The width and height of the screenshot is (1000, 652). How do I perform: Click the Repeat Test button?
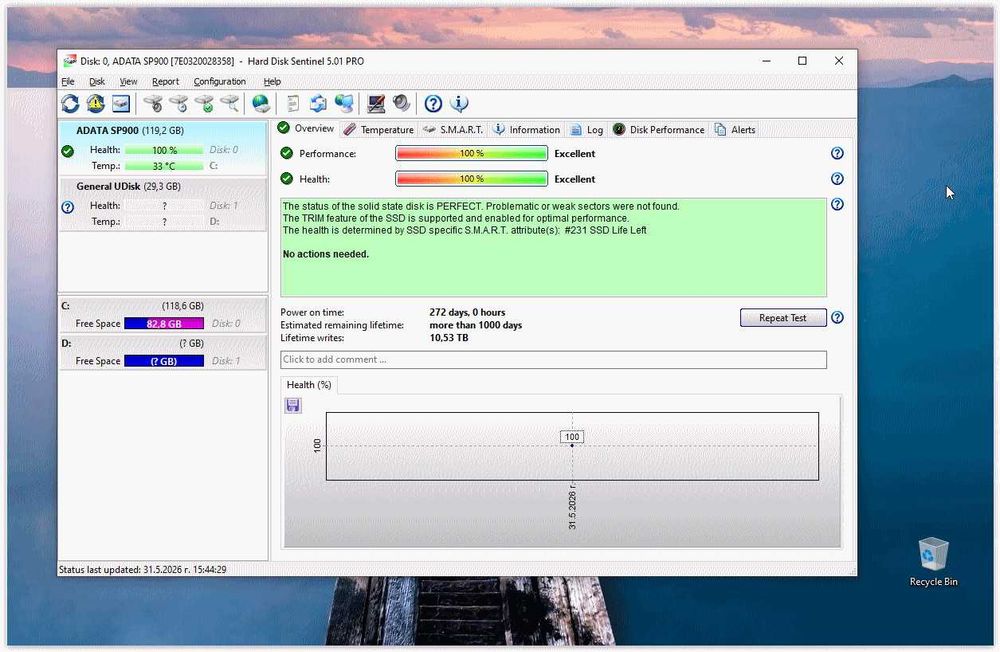pyautogui.click(x=783, y=318)
